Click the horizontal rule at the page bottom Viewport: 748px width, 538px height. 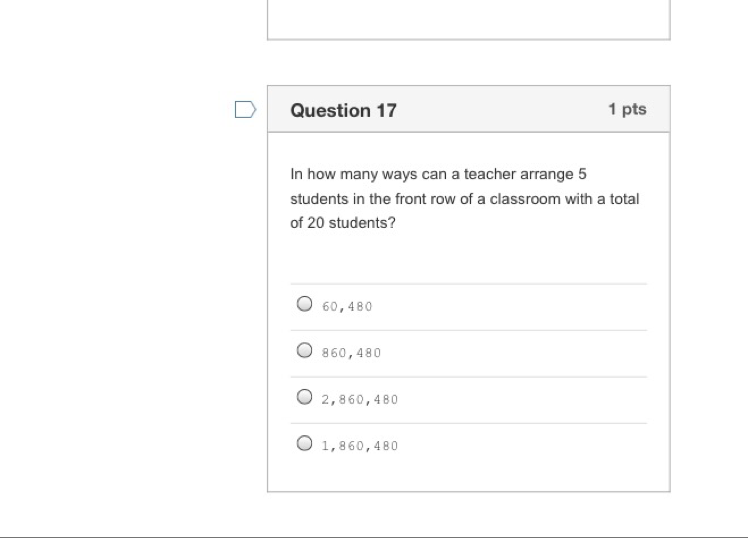(x=374, y=536)
